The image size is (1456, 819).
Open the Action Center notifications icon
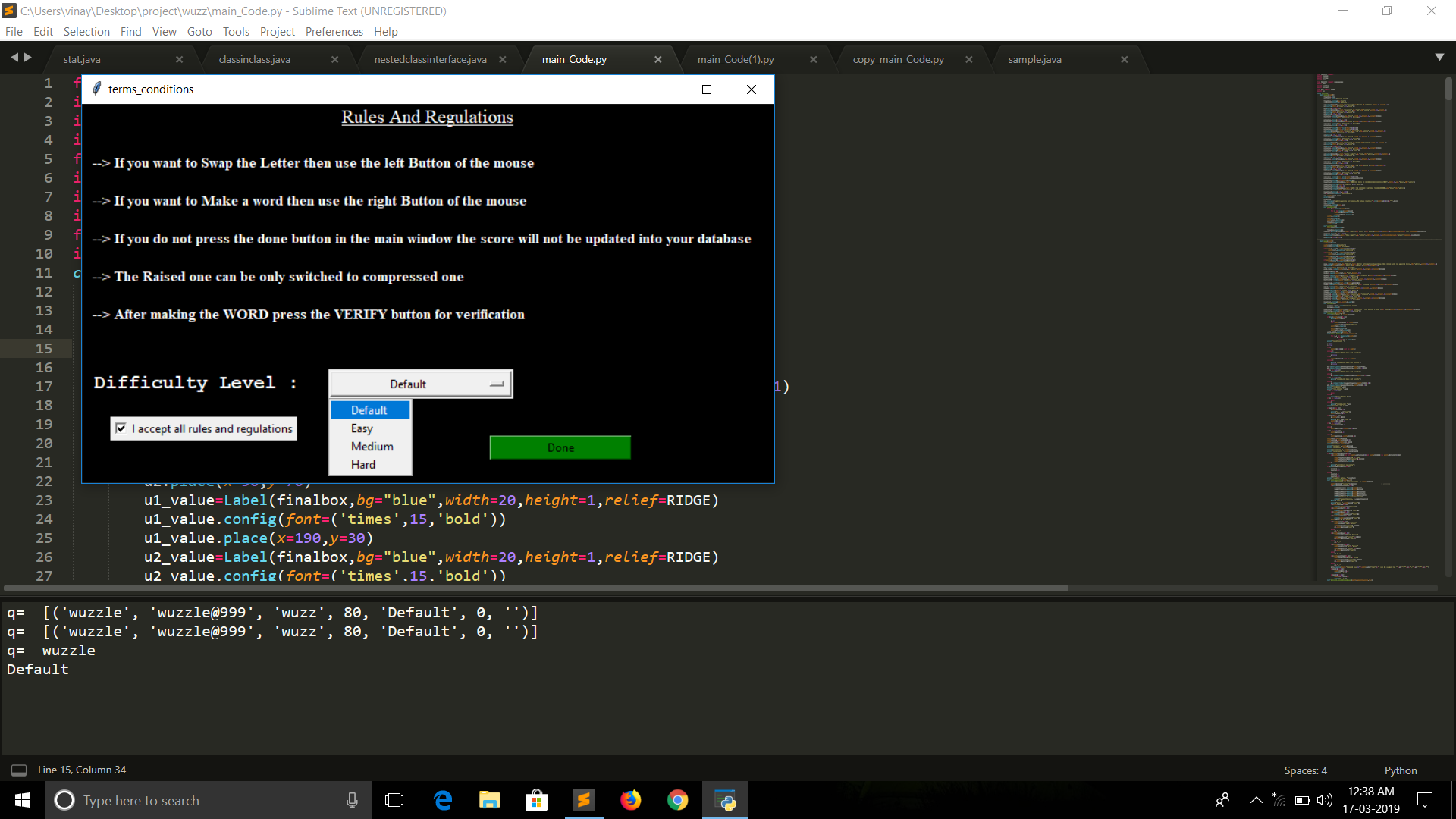1424,800
